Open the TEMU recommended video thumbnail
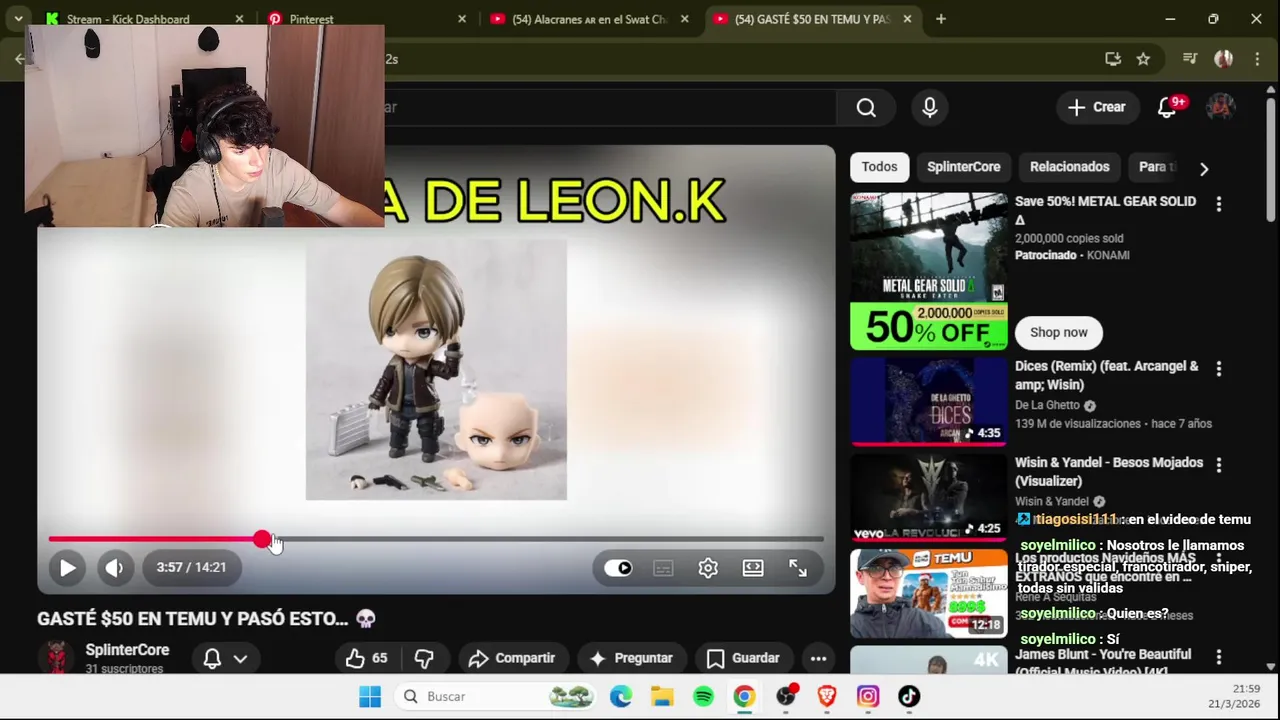The width and height of the screenshot is (1280, 720). pos(929,593)
